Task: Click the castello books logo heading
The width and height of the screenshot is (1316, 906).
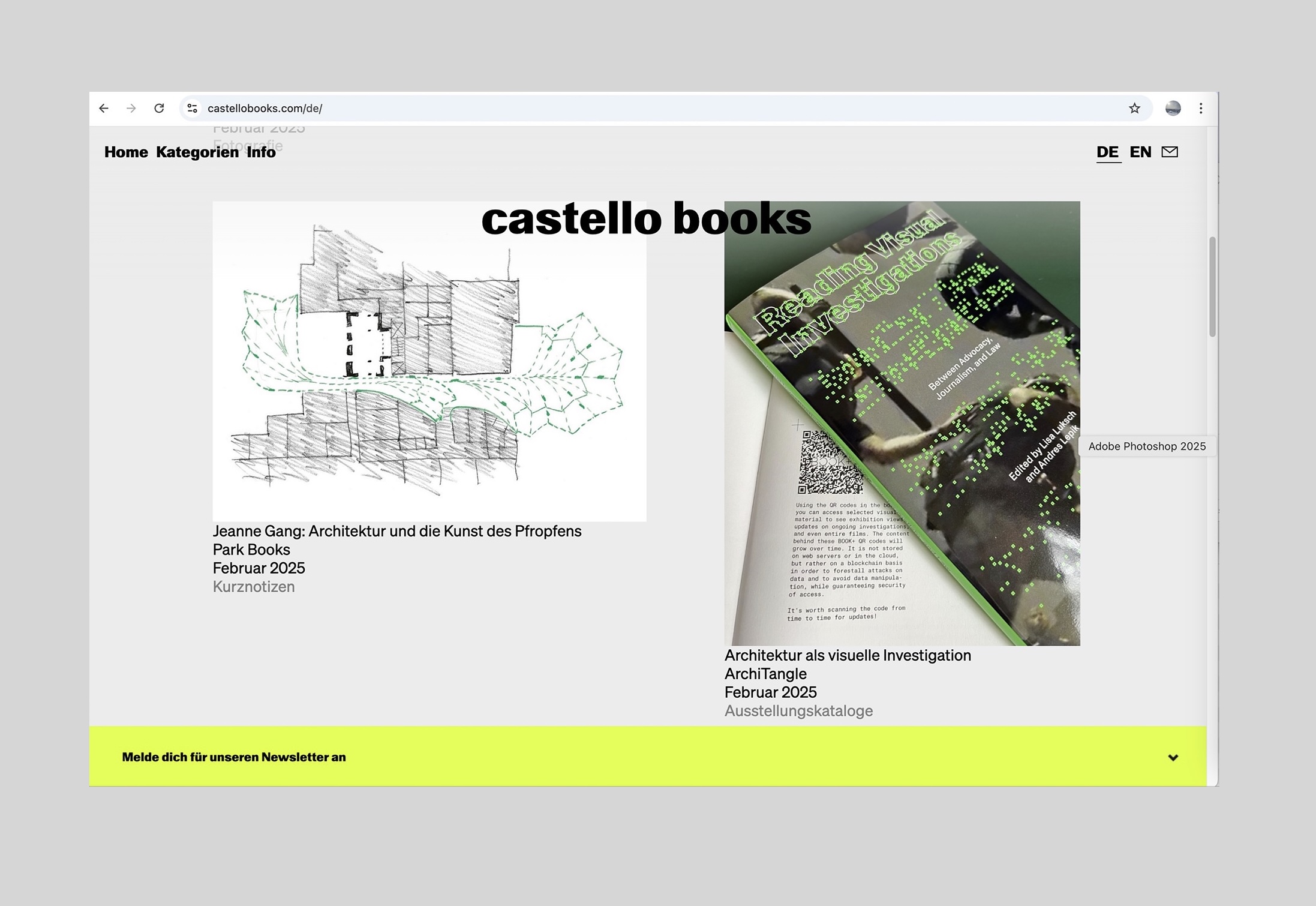Action: 646,218
